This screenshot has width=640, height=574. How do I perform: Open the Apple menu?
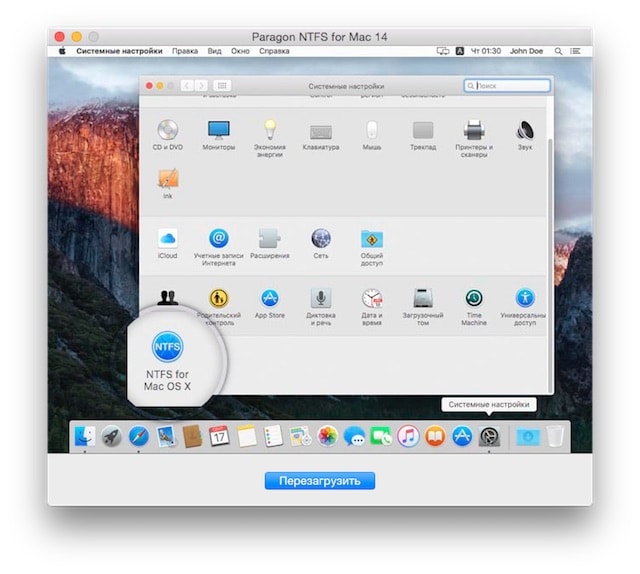click(62, 51)
